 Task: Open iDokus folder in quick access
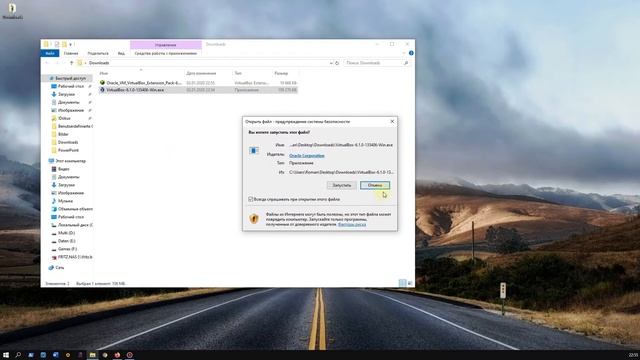point(64,118)
